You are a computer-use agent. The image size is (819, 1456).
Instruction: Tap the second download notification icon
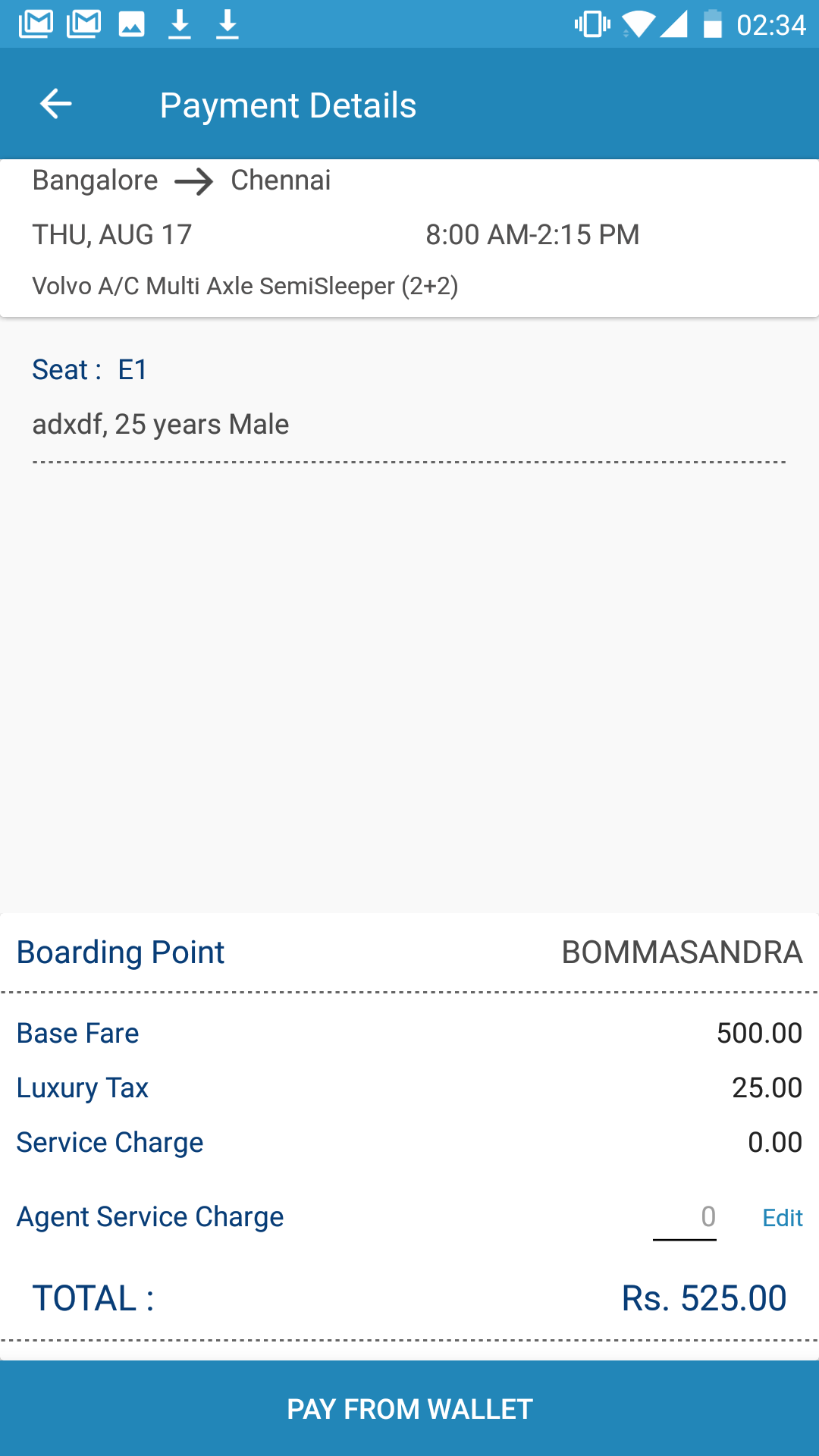(x=227, y=25)
